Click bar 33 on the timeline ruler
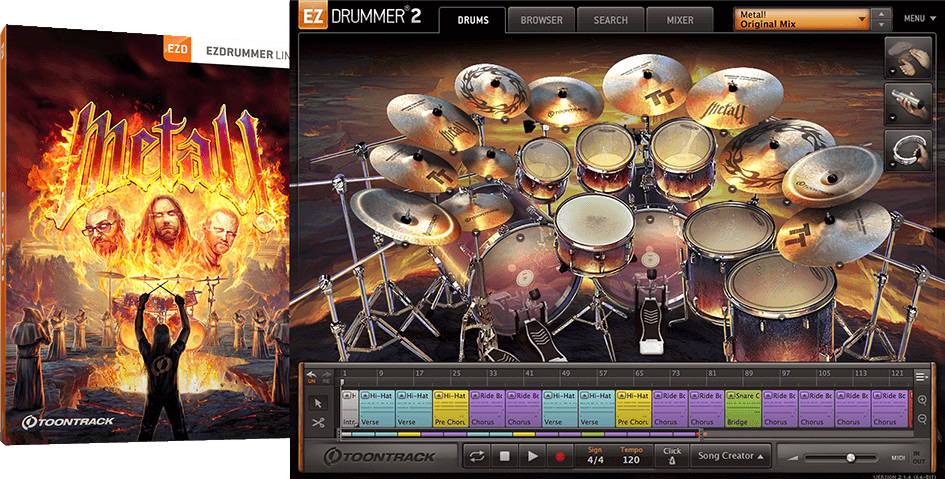The image size is (945, 479). [493, 374]
